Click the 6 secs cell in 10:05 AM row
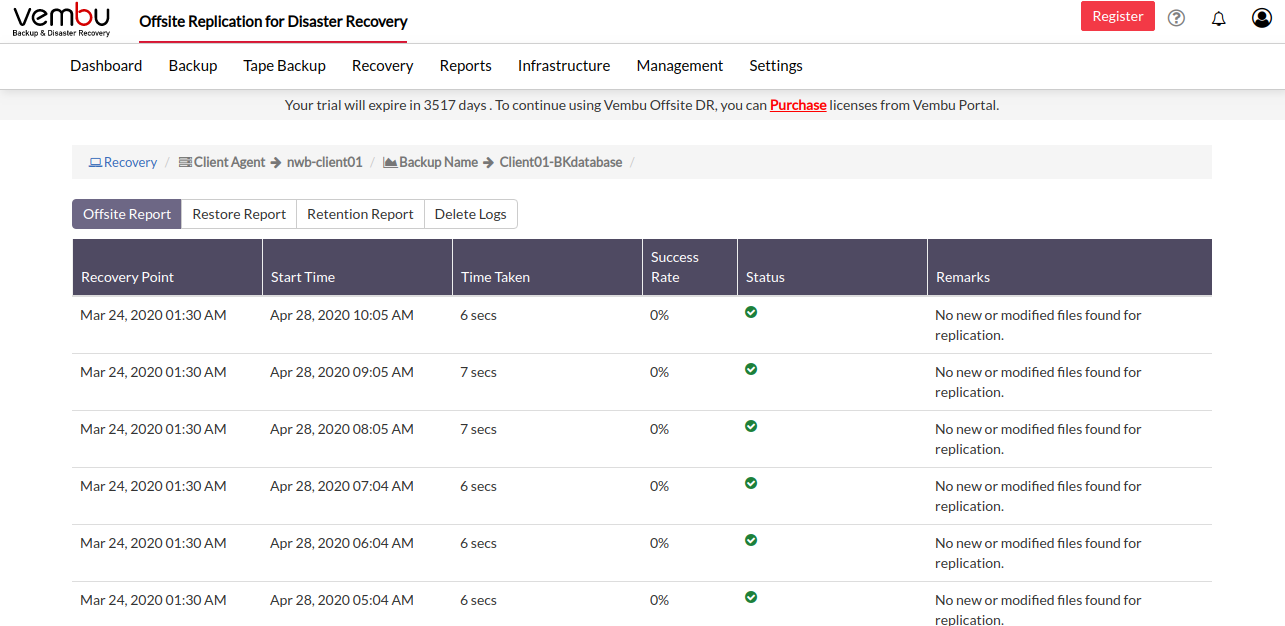Image resolution: width=1285 pixels, height=626 pixels. click(x=478, y=315)
